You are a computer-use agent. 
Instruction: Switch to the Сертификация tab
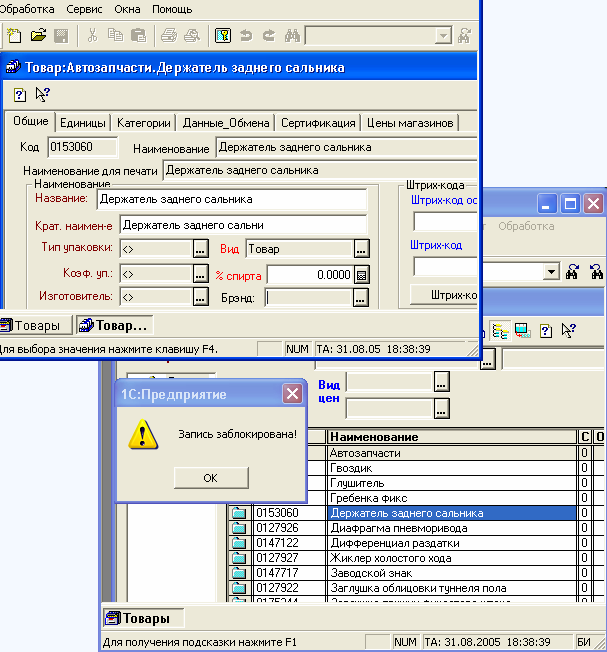(318, 123)
